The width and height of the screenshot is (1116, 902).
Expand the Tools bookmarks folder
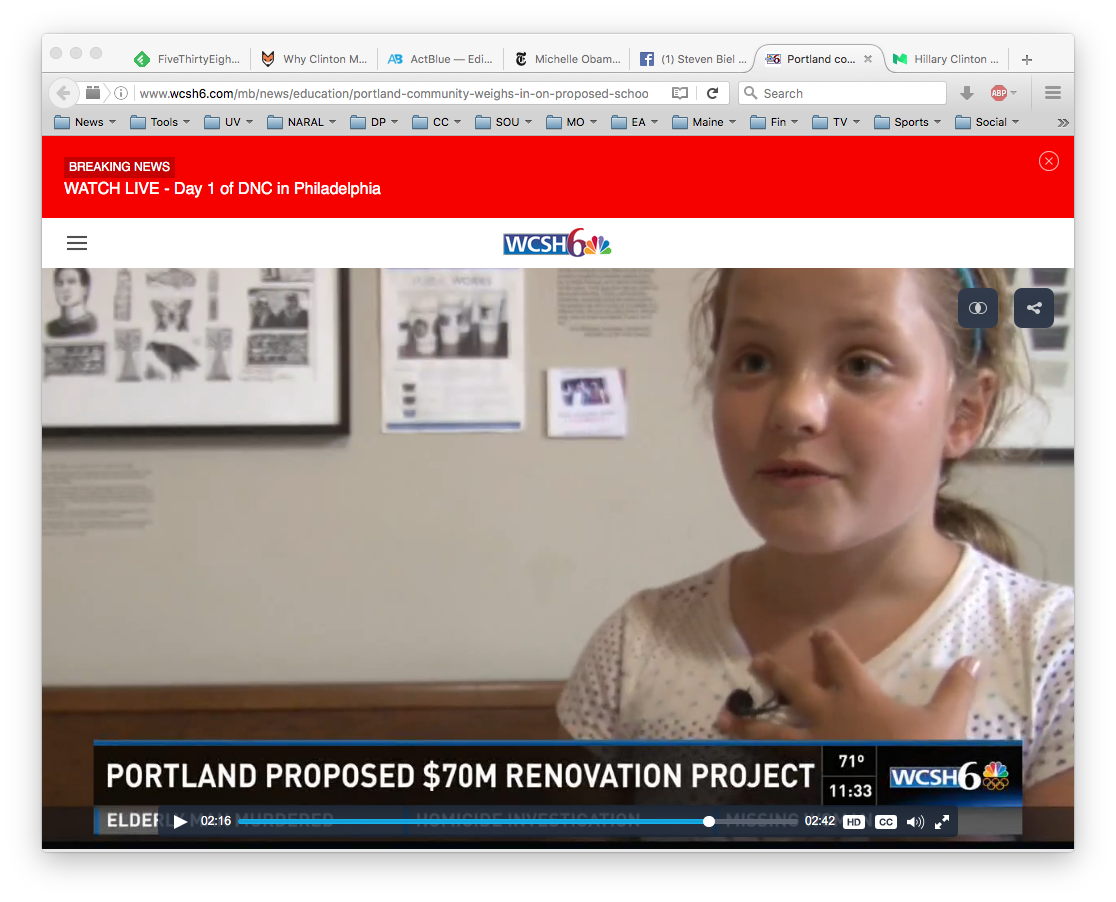(160, 122)
